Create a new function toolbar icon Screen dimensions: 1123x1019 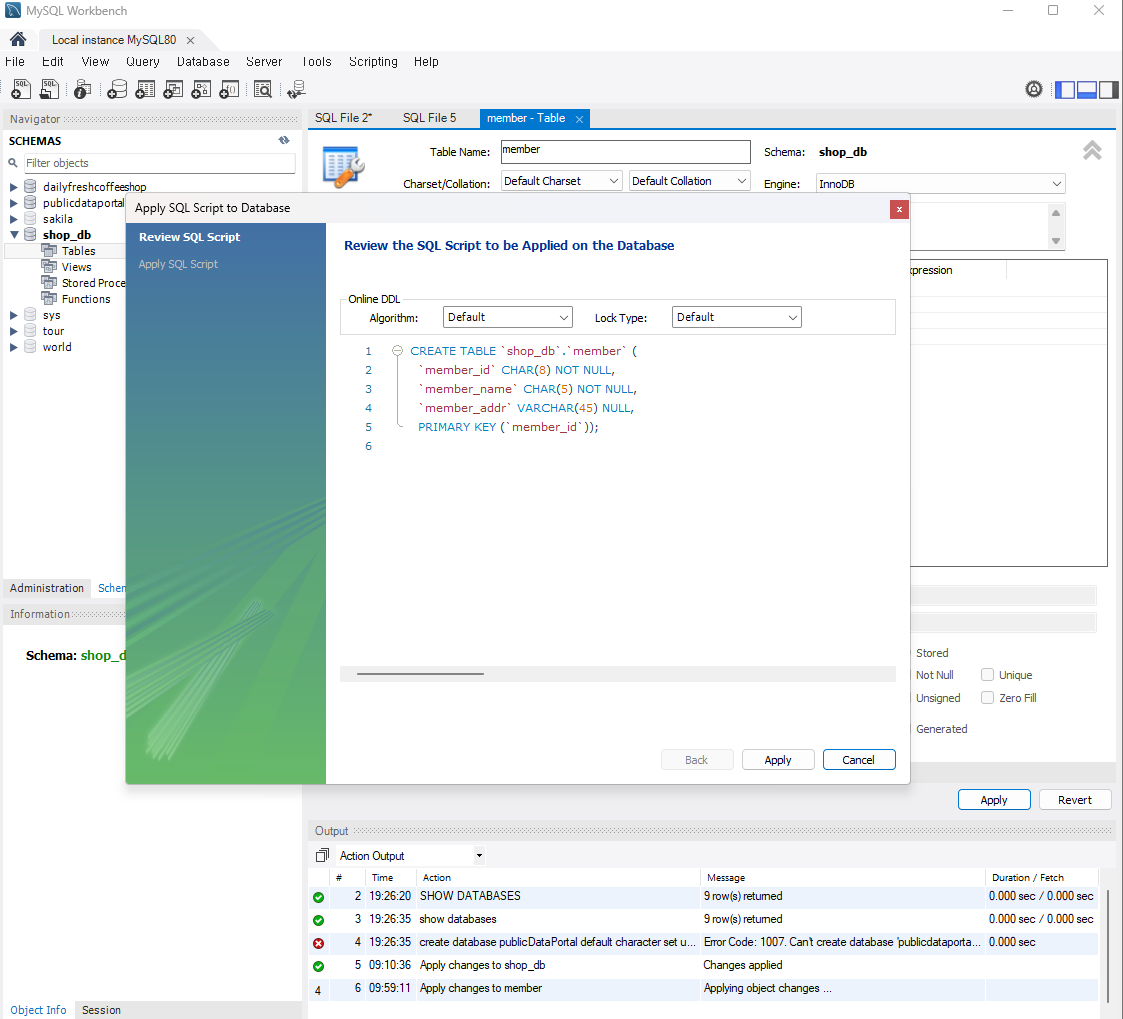[229, 89]
